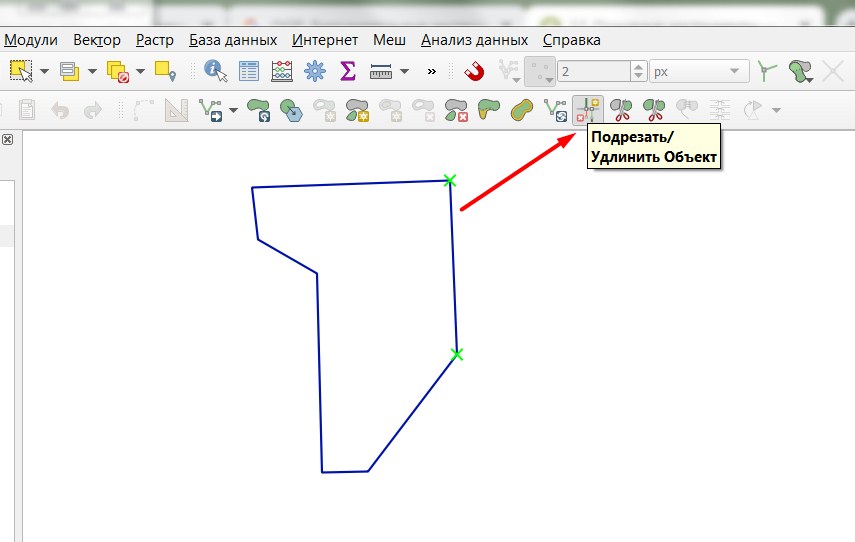
Task: Open the Анализ данных menu
Action: click(474, 40)
